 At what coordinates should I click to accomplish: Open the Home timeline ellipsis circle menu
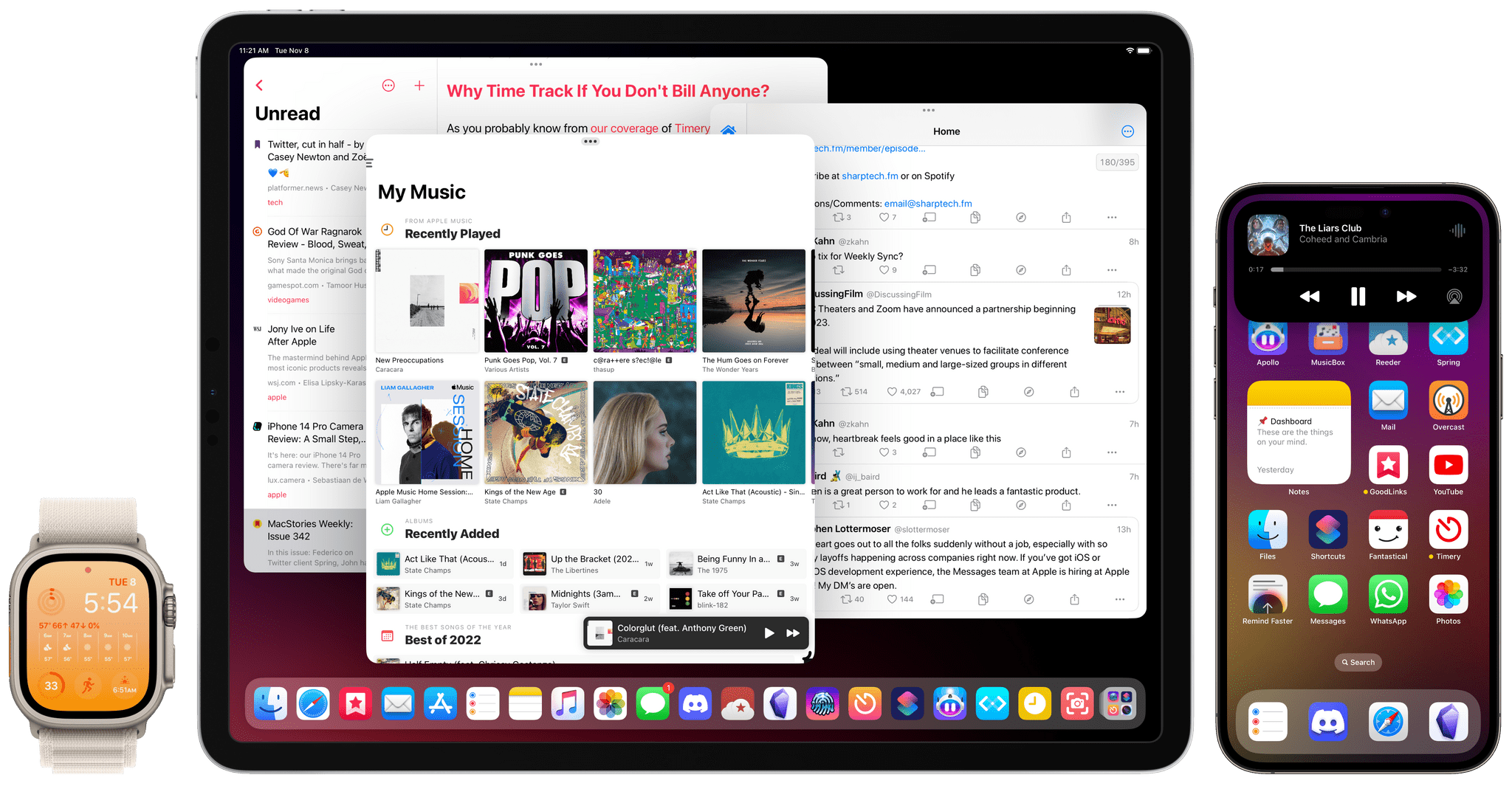coord(1127,131)
